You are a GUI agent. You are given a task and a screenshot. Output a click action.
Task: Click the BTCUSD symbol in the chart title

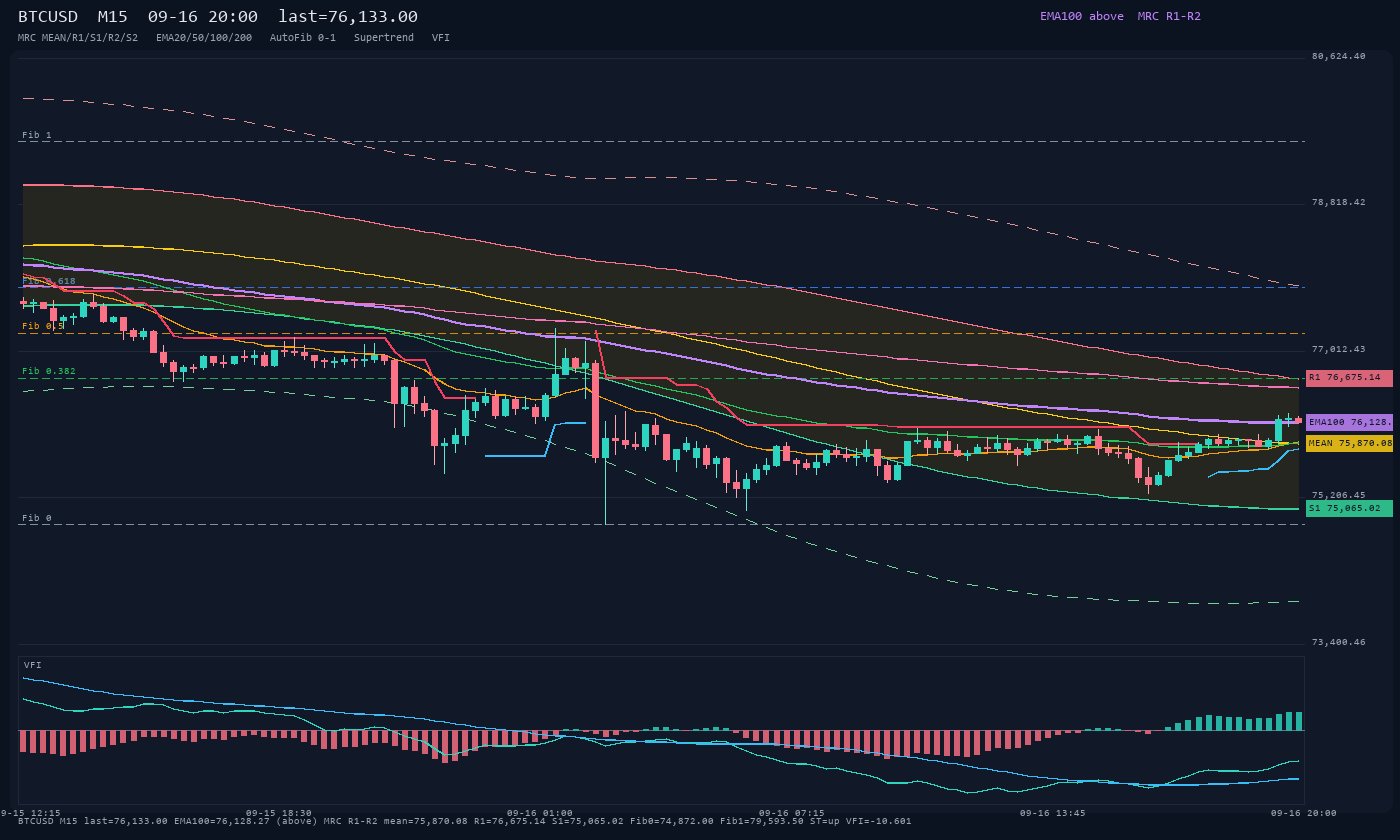click(48, 16)
